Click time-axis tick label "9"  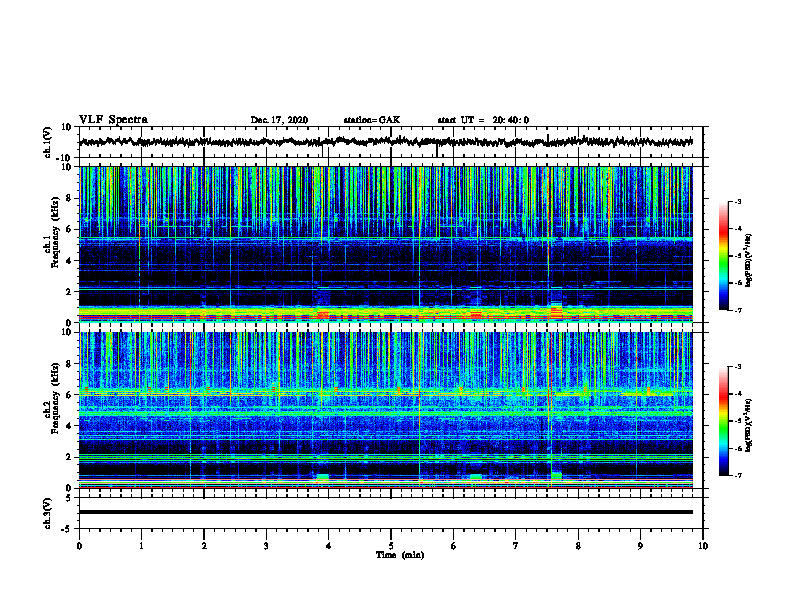(640, 546)
